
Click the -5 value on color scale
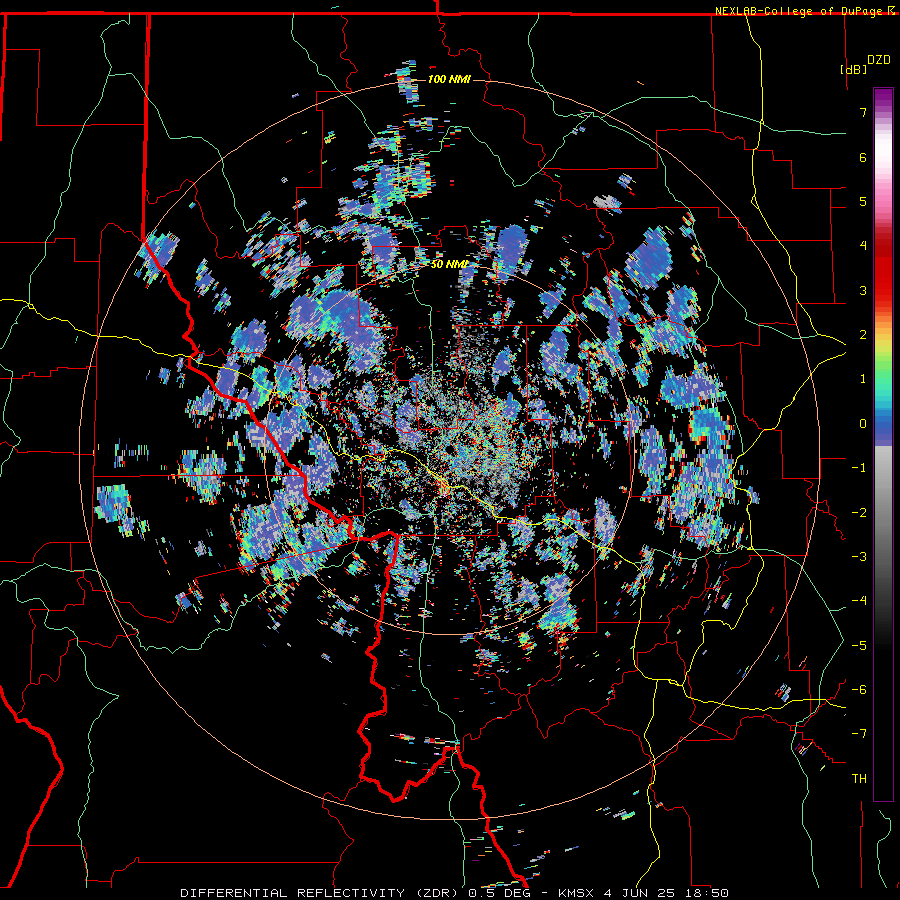point(859,645)
